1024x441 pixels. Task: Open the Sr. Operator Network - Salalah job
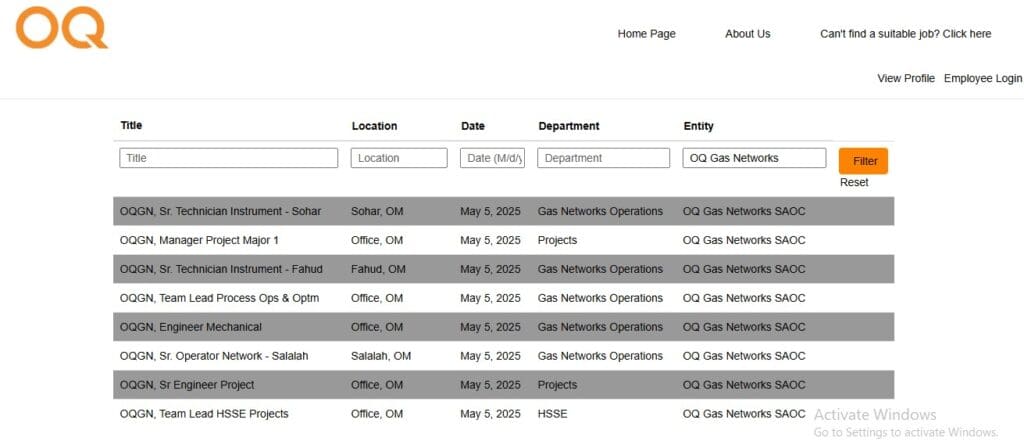coord(214,356)
